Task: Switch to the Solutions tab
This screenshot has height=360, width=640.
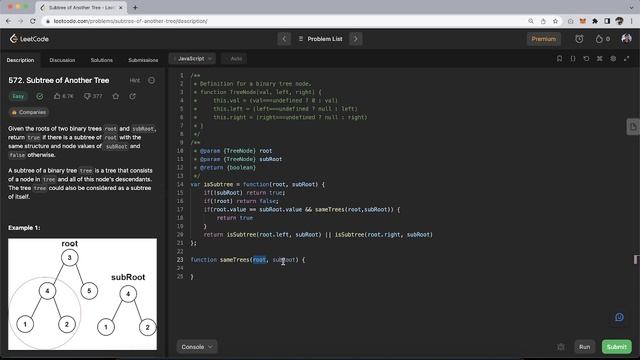Action: 102,60
